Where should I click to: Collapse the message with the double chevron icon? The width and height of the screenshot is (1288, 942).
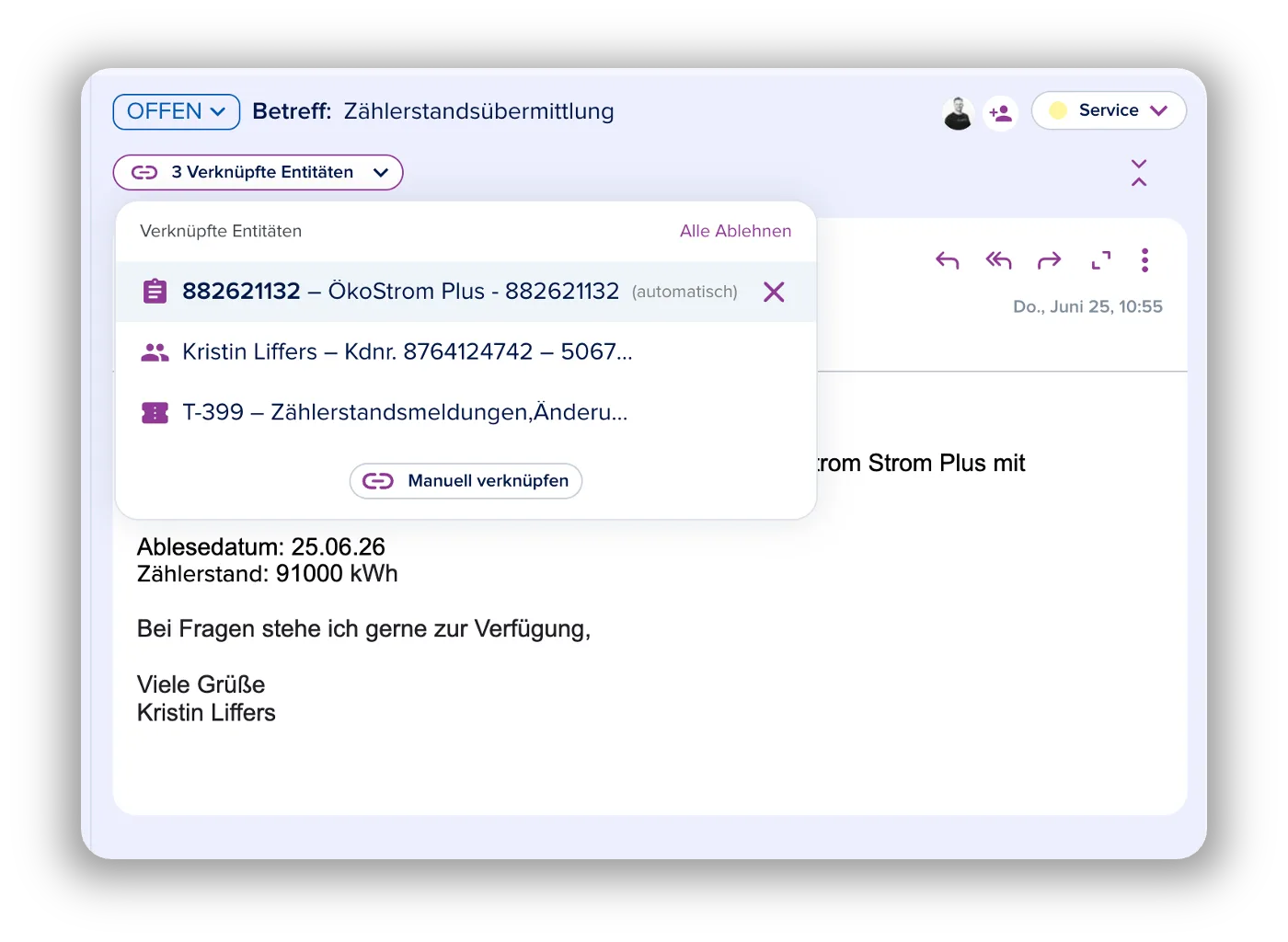pos(1139,172)
